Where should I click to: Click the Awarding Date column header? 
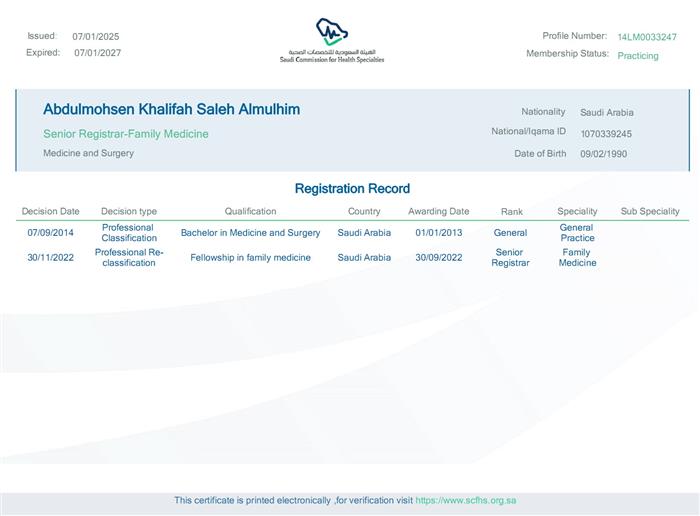(x=438, y=212)
